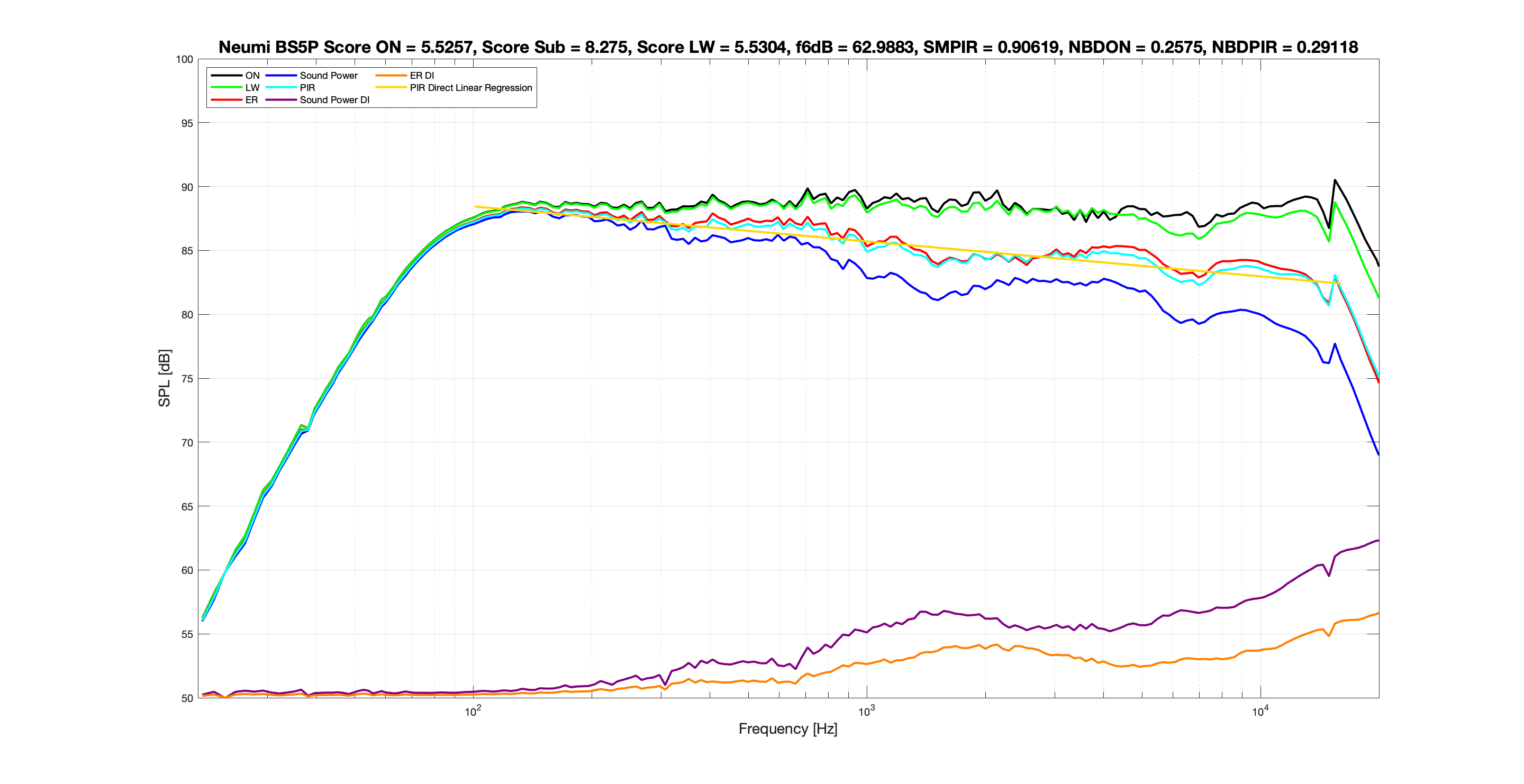Select the 'PIR' legend label

point(307,87)
